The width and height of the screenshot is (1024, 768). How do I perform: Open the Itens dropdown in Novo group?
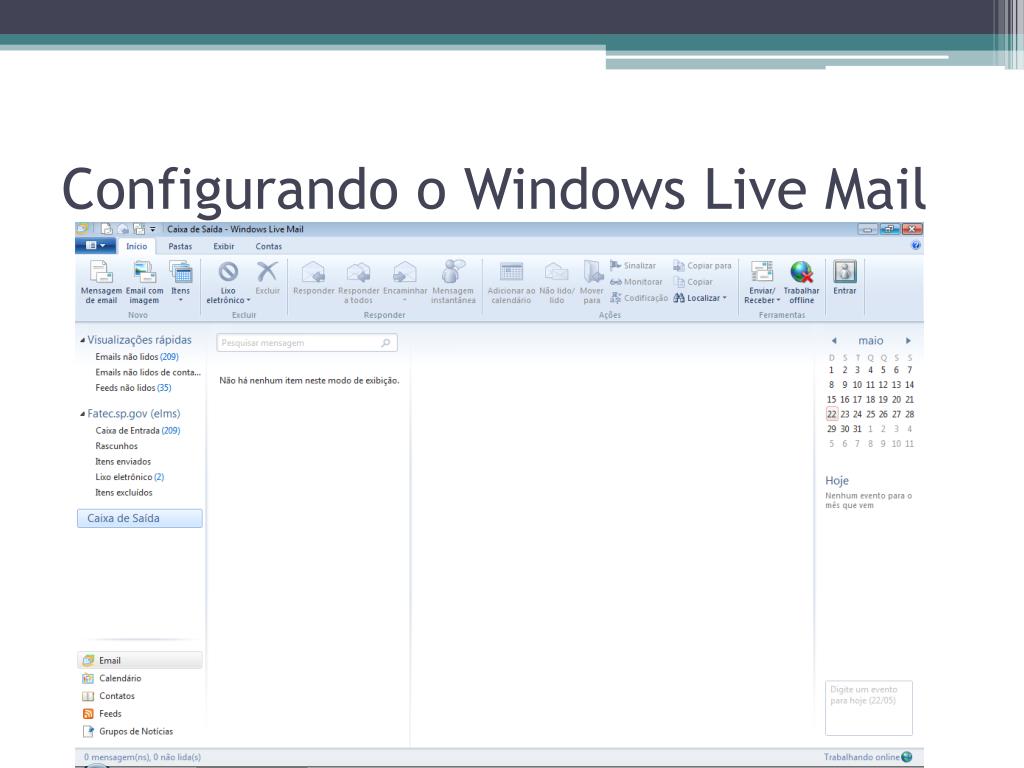tap(180, 282)
